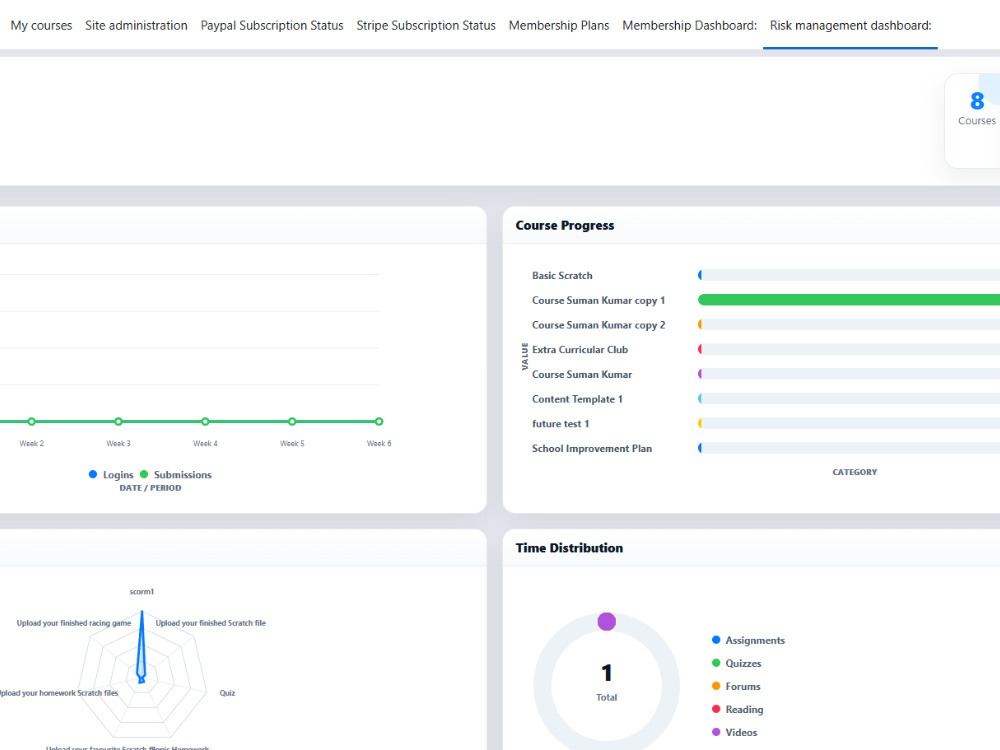The image size is (1000, 750).
Task: Click the Week 6 data point
Action: pyautogui.click(x=379, y=422)
